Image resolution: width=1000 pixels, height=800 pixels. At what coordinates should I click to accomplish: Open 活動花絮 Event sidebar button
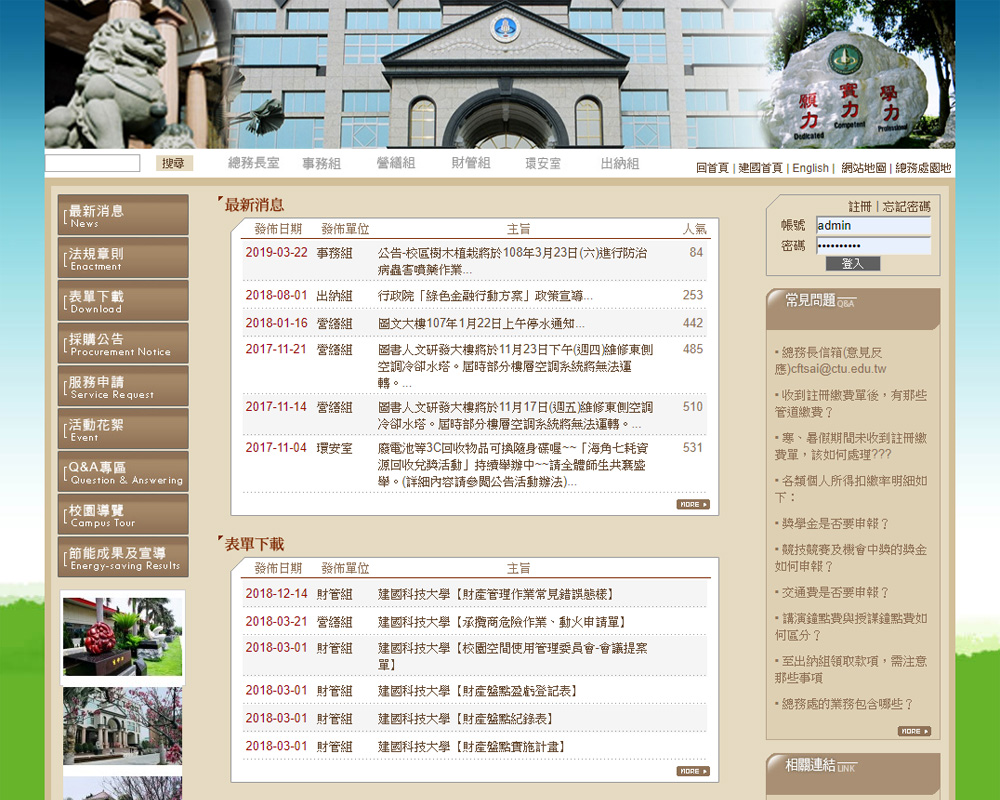tap(123, 429)
